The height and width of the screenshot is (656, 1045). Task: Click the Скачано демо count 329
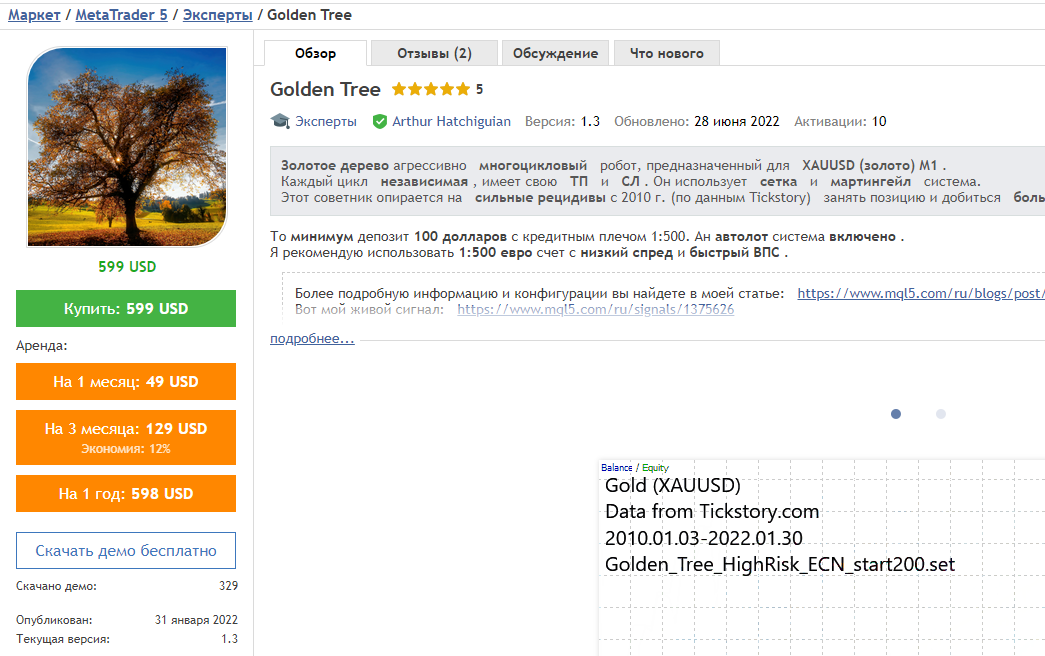228,586
